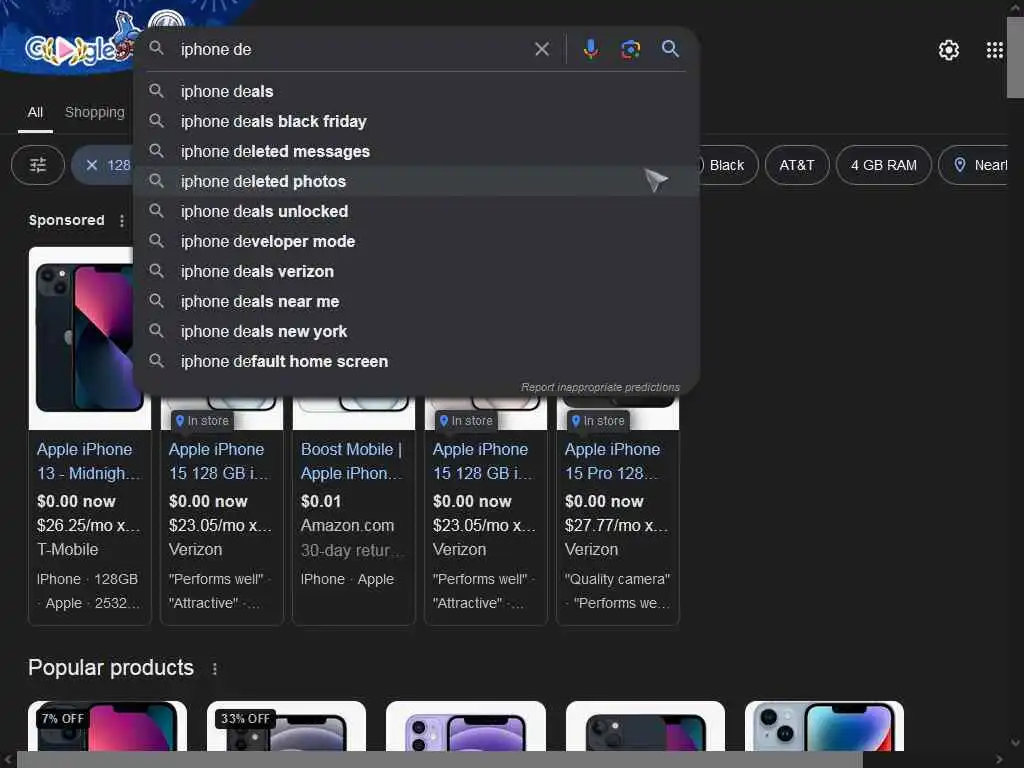Switch to the All tab

point(35,112)
